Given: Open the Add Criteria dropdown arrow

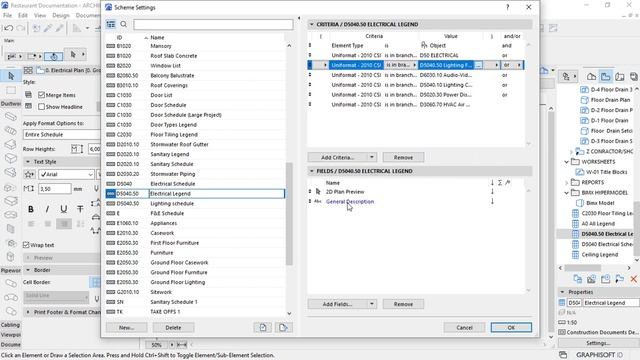Looking at the screenshot, I should click(371, 157).
